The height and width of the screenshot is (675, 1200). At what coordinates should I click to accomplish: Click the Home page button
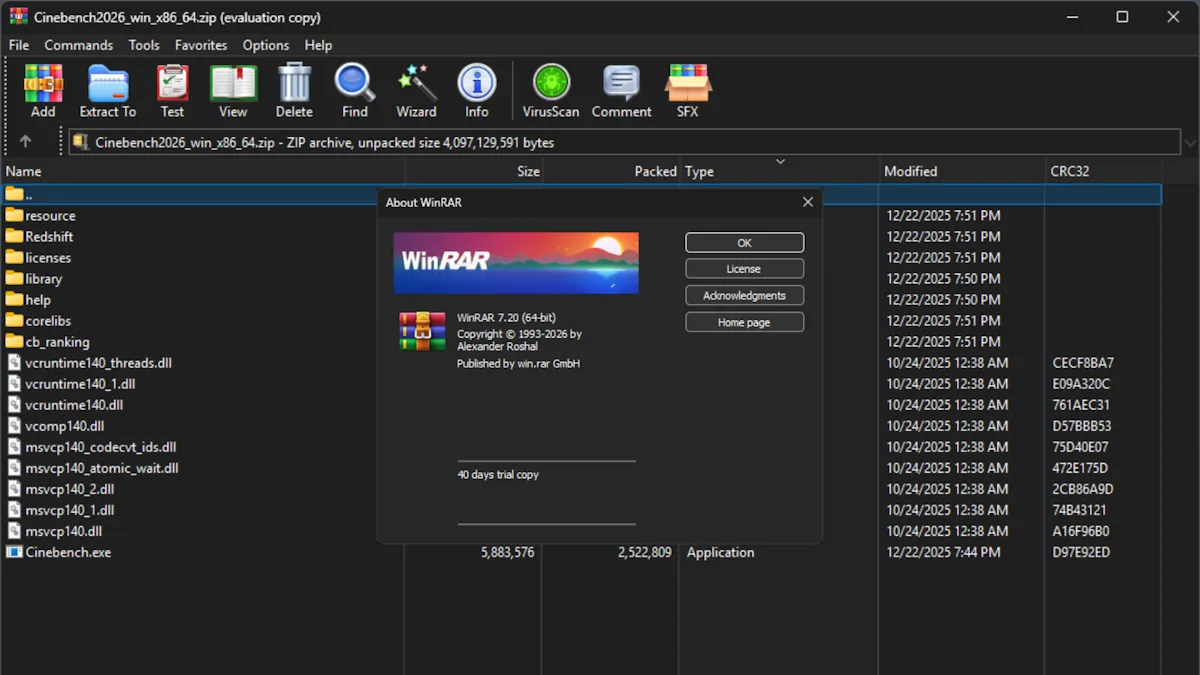pyautogui.click(x=744, y=322)
